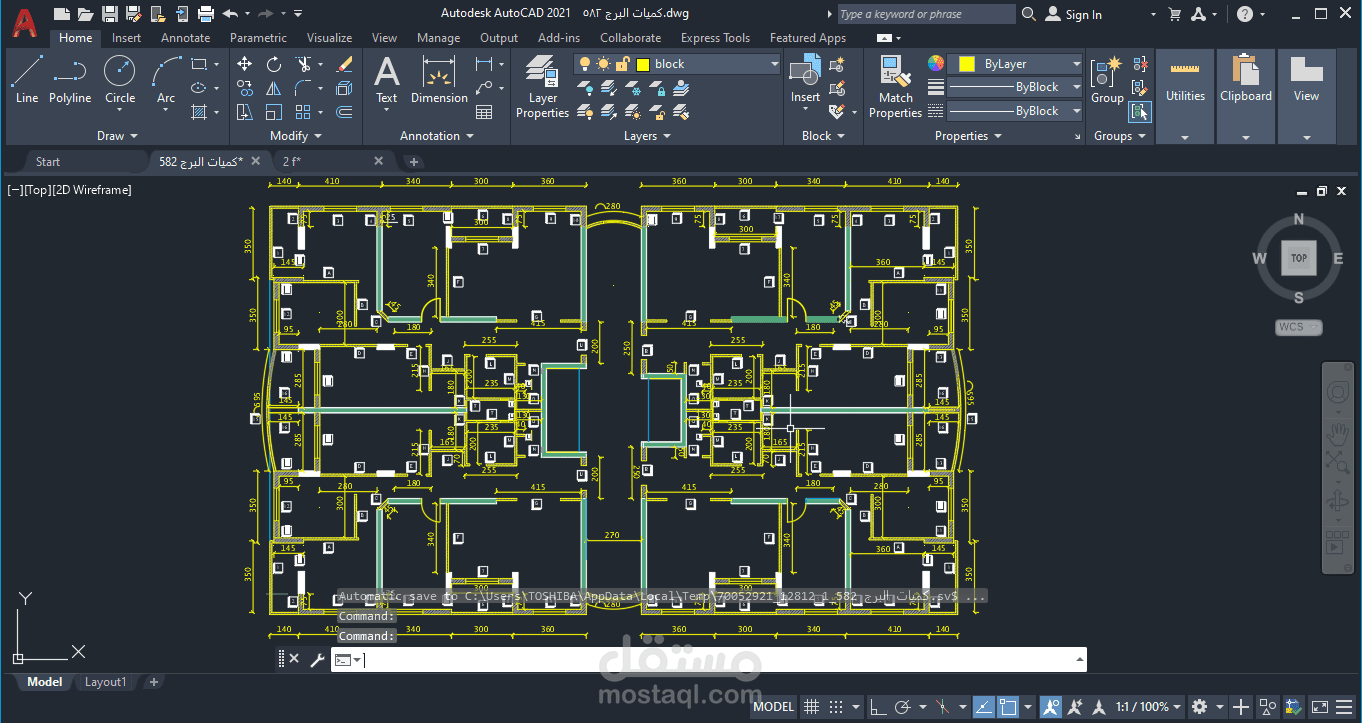1362x723 pixels.
Task: Click the Pan hand in navigation bar
Action: (1338, 434)
